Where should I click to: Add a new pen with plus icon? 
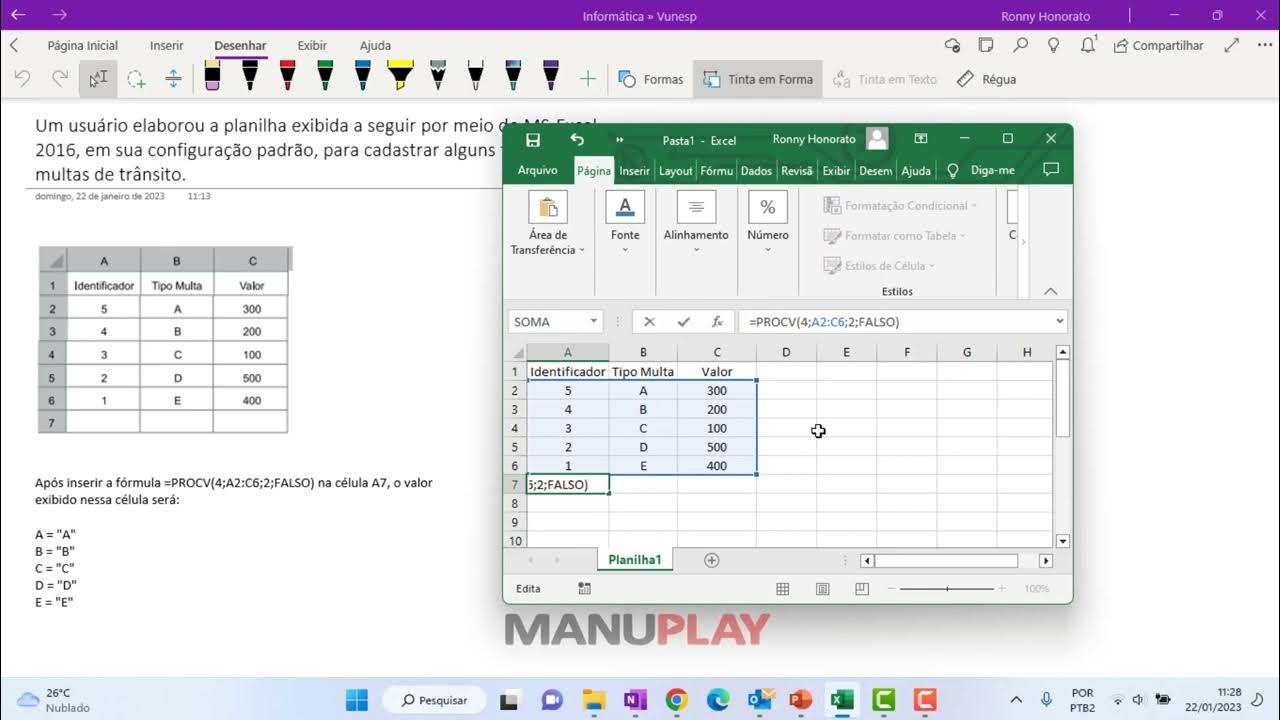point(588,79)
